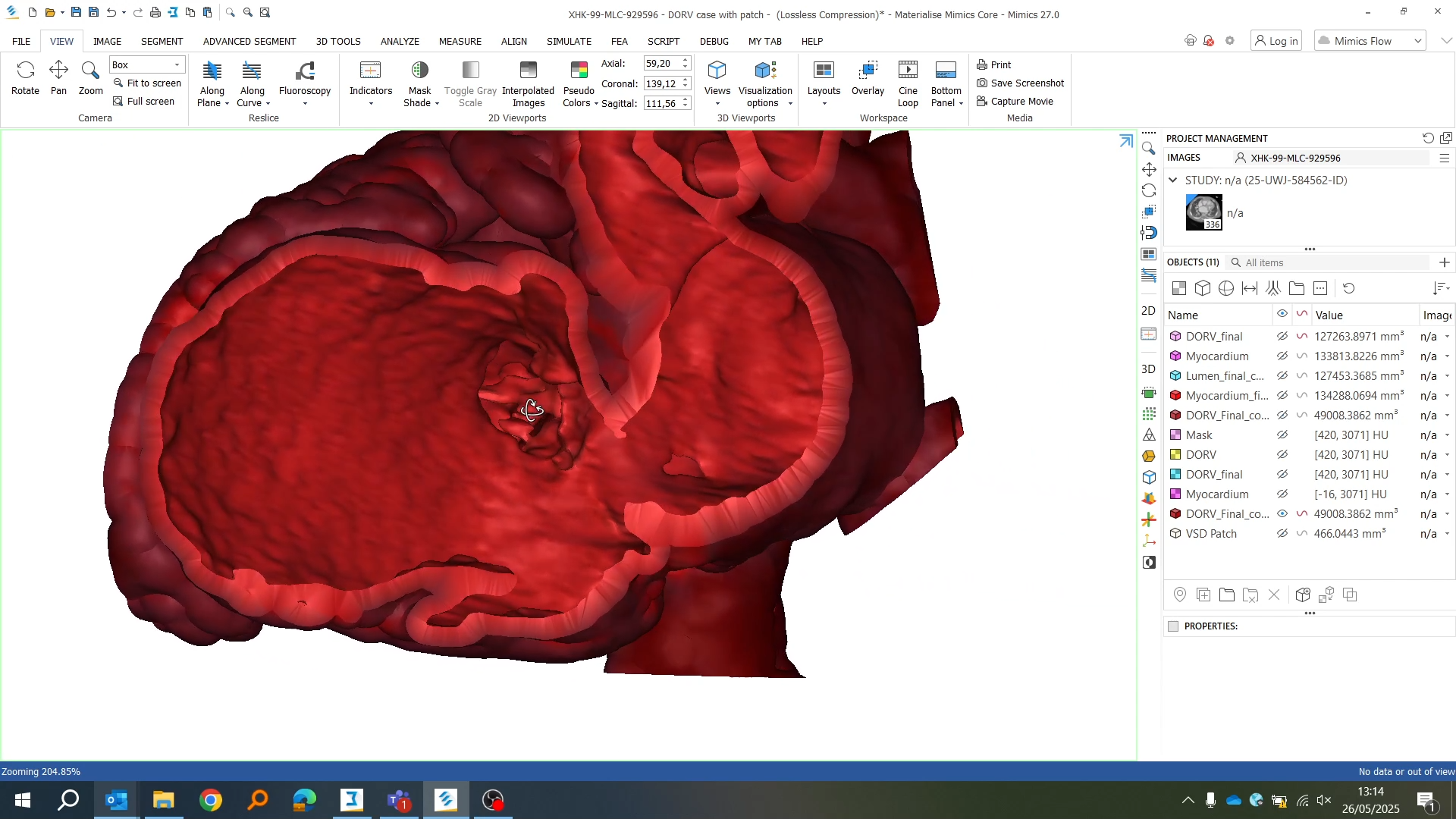Click Fit to screen
This screenshot has height=819, width=1456.
(147, 83)
